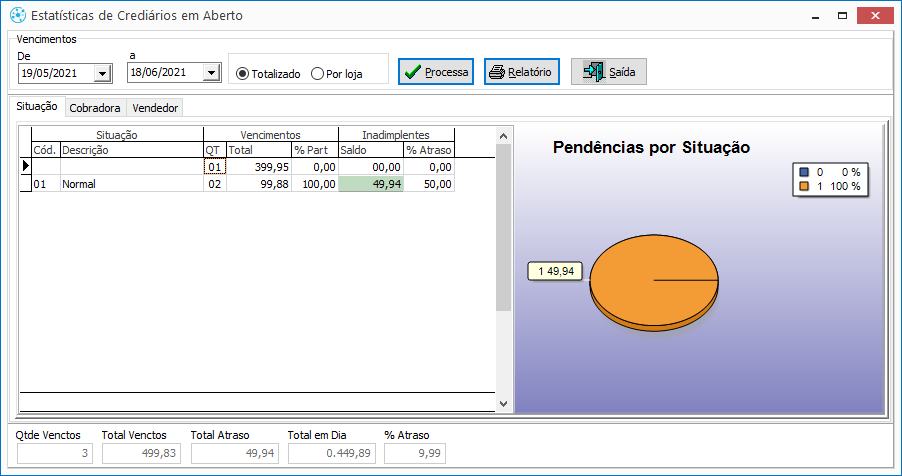Click the chart title Pendências por Situação

pyautogui.click(x=651, y=147)
